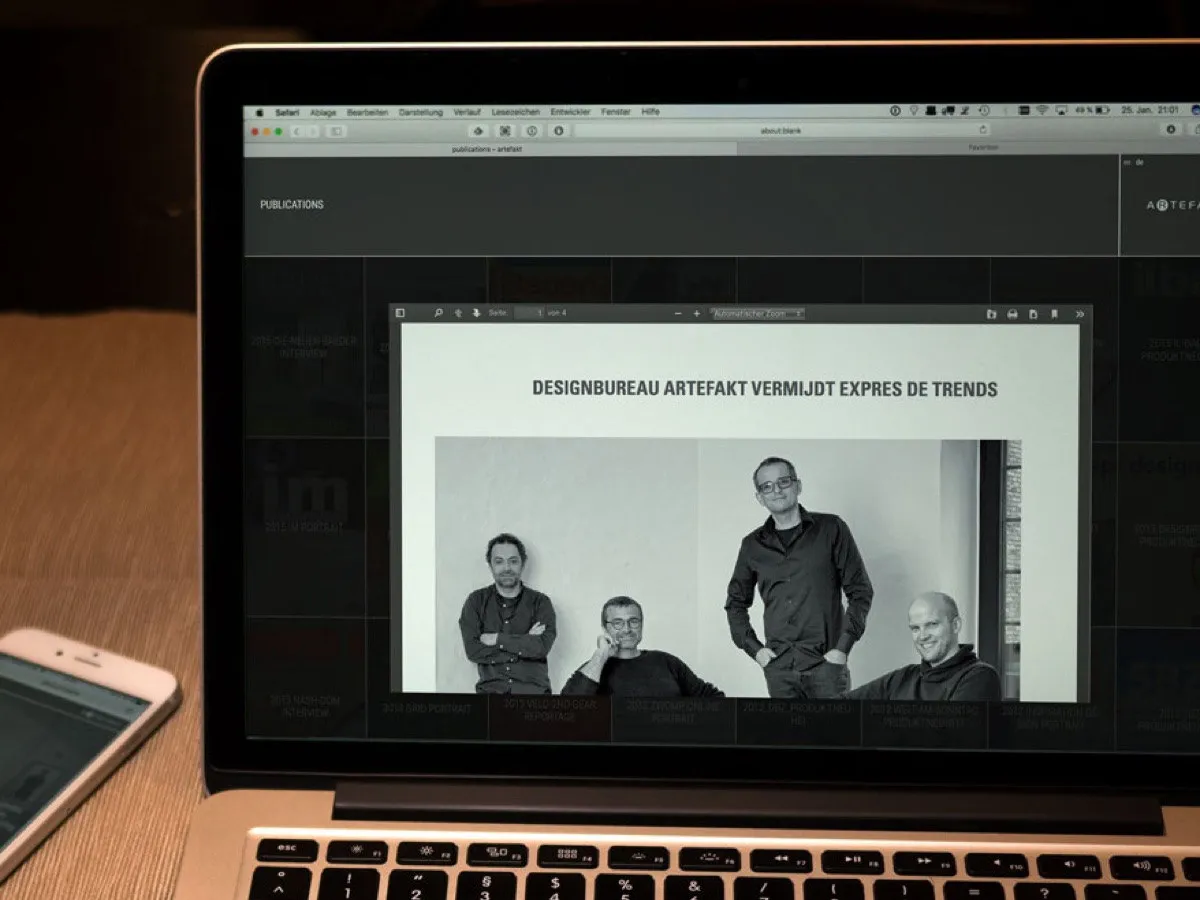Image resolution: width=1200 pixels, height=900 pixels.
Task: Switch site language to de
Action: pyautogui.click(x=1139, y=162)
